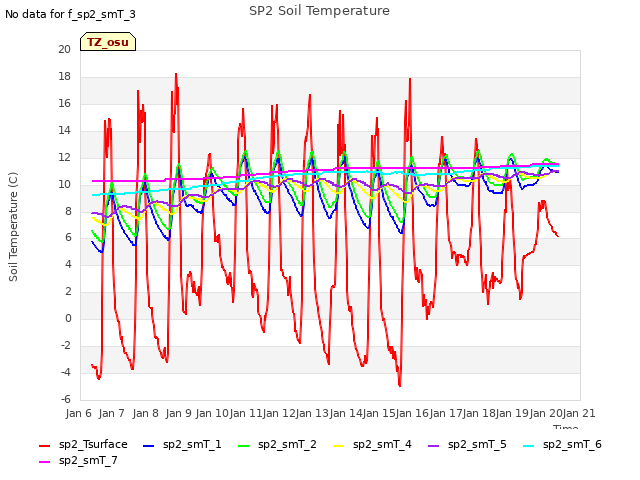Toggle sp2_Tsurface series in legend
Image resolution: width=640 pixels, height=480 pixels.
(83, 444)
